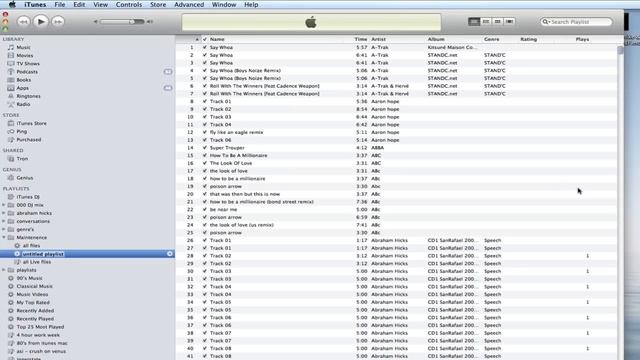
Task: Open the File menu
Action: click(x=60, y=4)
